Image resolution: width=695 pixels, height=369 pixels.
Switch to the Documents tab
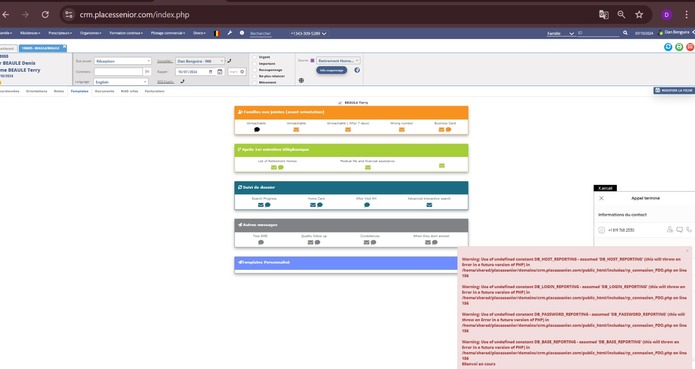click(x=105, y=91)
